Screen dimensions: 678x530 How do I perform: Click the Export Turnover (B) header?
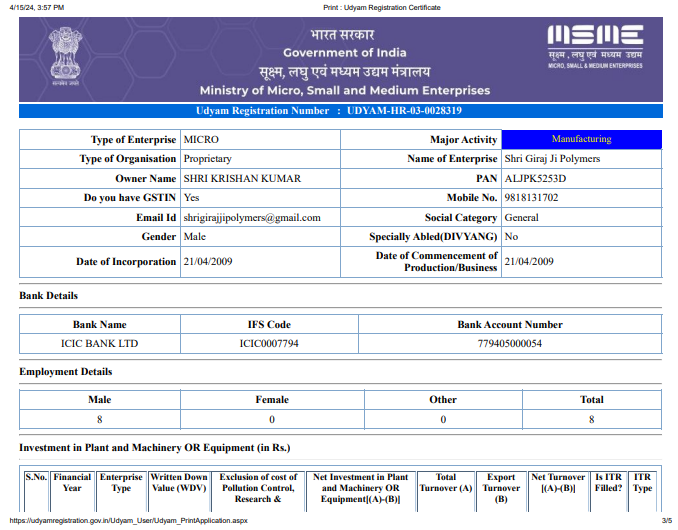click(501, 488)
